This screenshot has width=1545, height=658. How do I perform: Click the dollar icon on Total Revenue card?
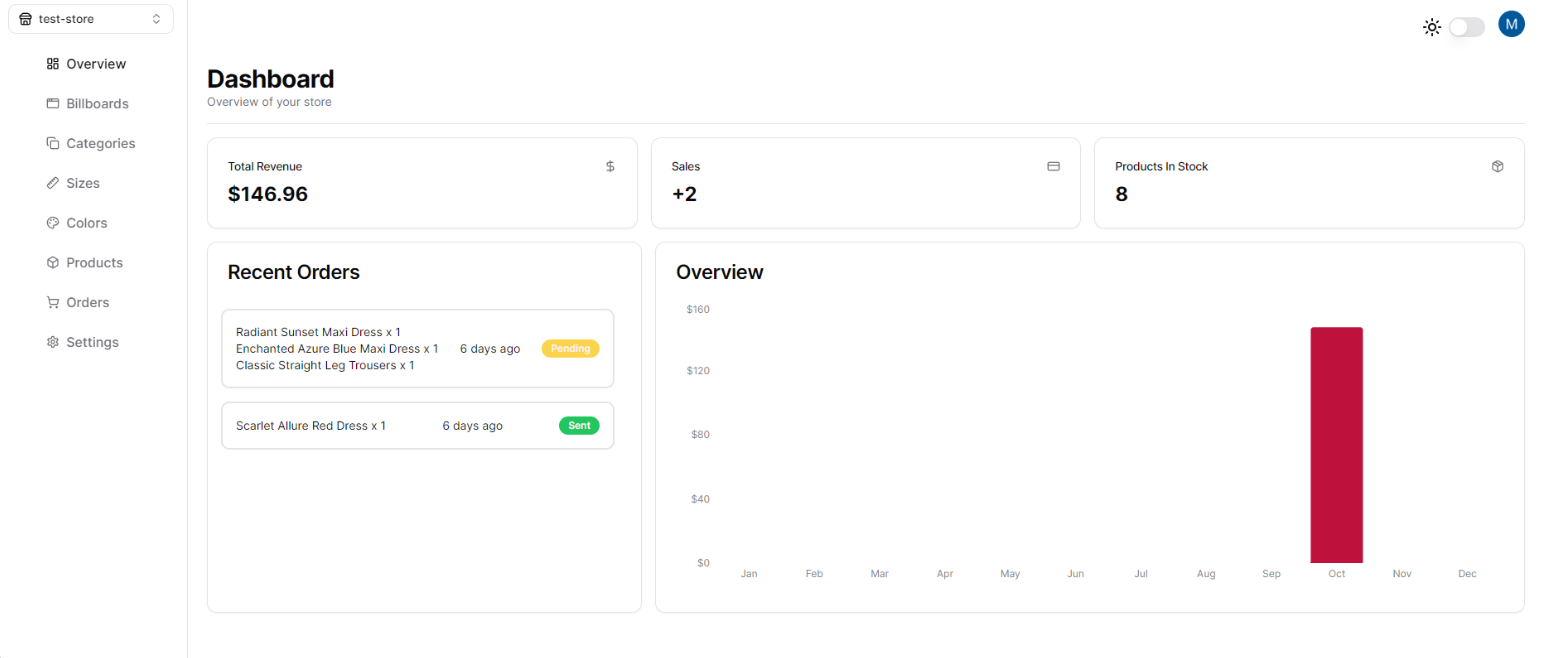coord(610,166)
